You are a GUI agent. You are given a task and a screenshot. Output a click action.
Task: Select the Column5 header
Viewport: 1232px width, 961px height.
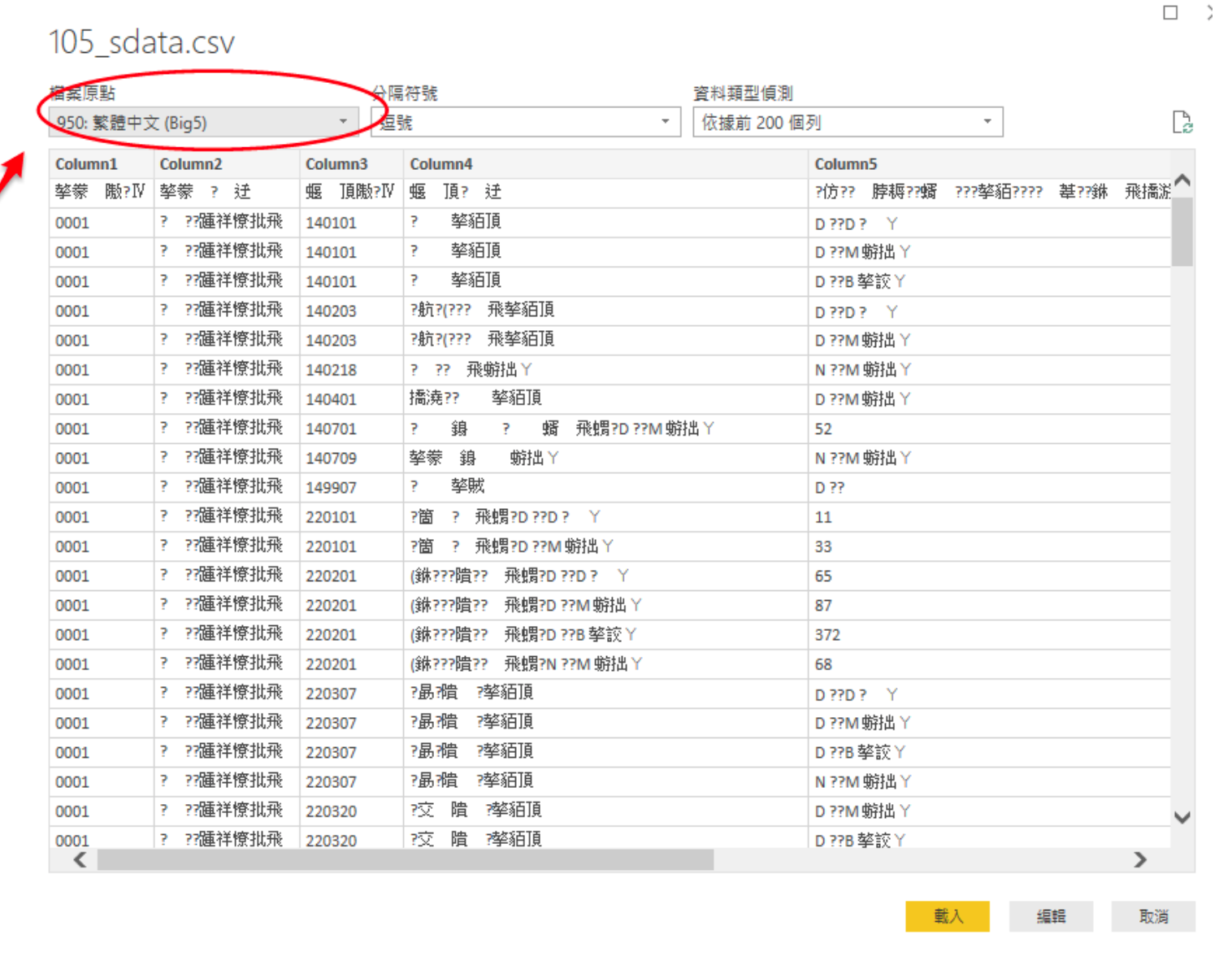989,164
